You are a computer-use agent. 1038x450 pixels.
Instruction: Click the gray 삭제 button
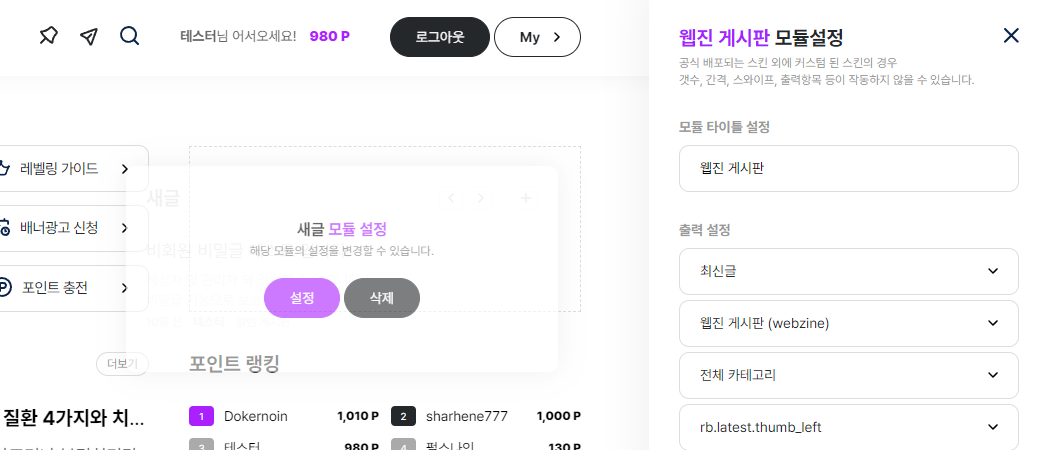click(x=381, y=298)
